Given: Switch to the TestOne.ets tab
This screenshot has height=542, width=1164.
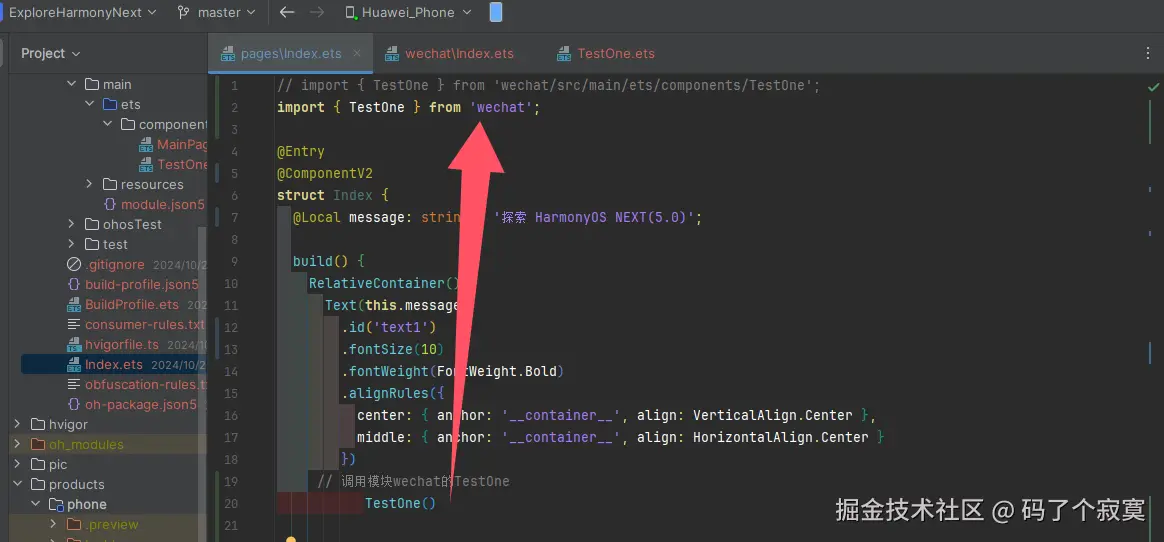Looking at the screenshot, I should pos(606,53).
